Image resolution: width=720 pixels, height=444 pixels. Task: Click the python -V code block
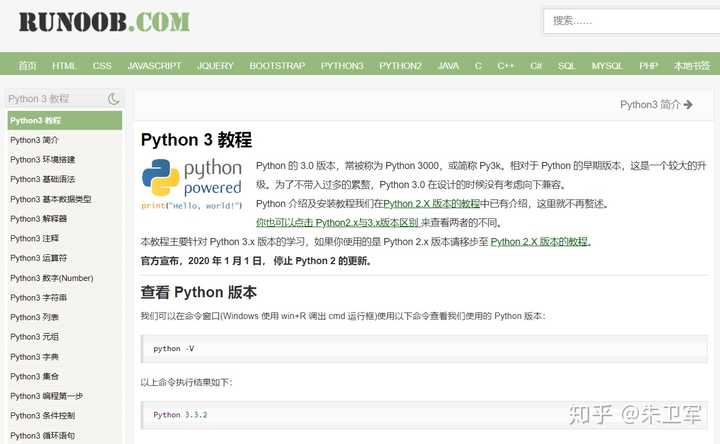[x=424, y=349]
